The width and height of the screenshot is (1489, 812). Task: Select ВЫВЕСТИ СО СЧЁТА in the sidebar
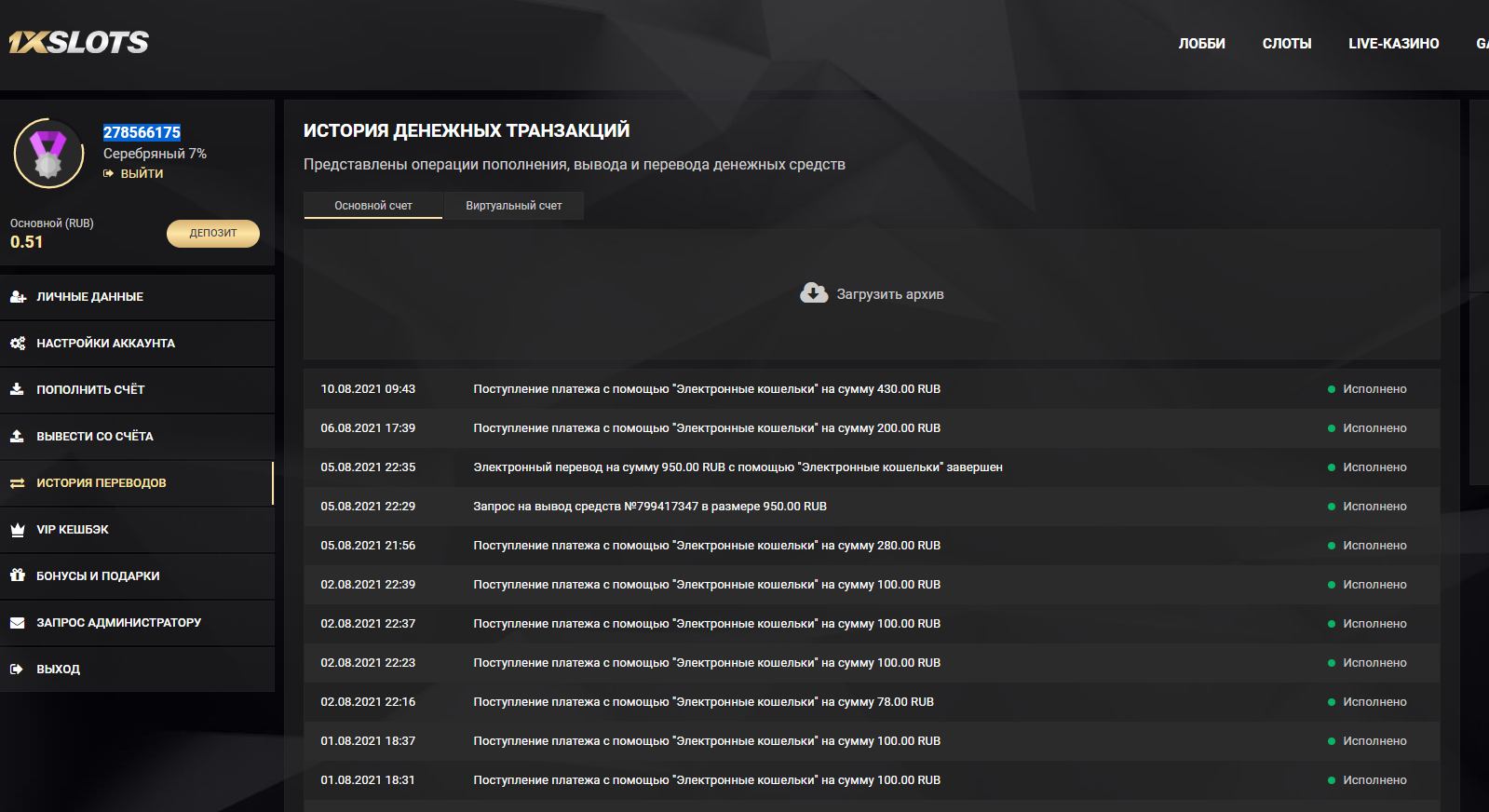[x=137, y=437]
